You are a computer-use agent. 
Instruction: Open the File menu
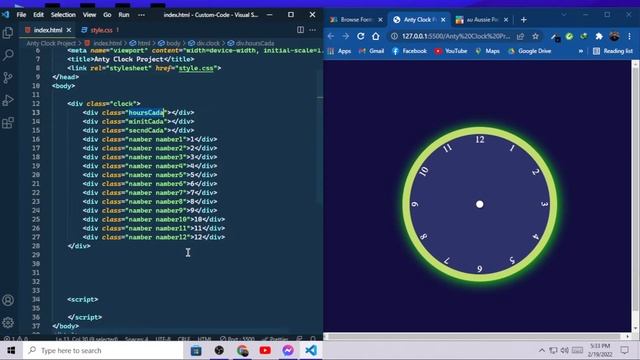(x=21, y=15)
